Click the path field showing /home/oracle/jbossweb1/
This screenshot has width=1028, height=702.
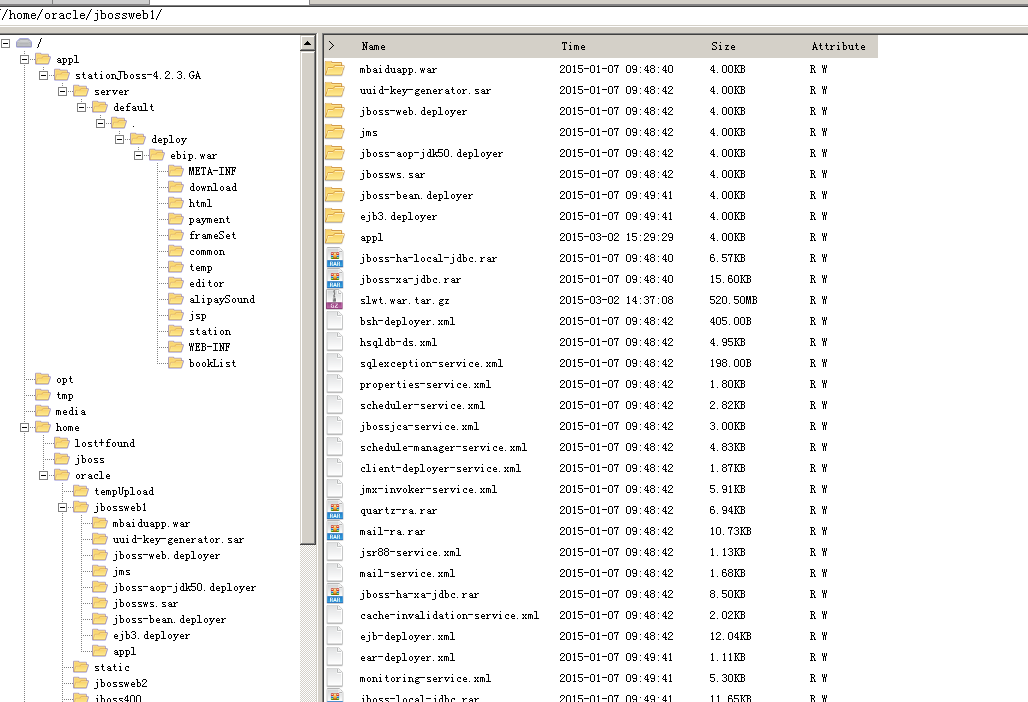point(514,15)
